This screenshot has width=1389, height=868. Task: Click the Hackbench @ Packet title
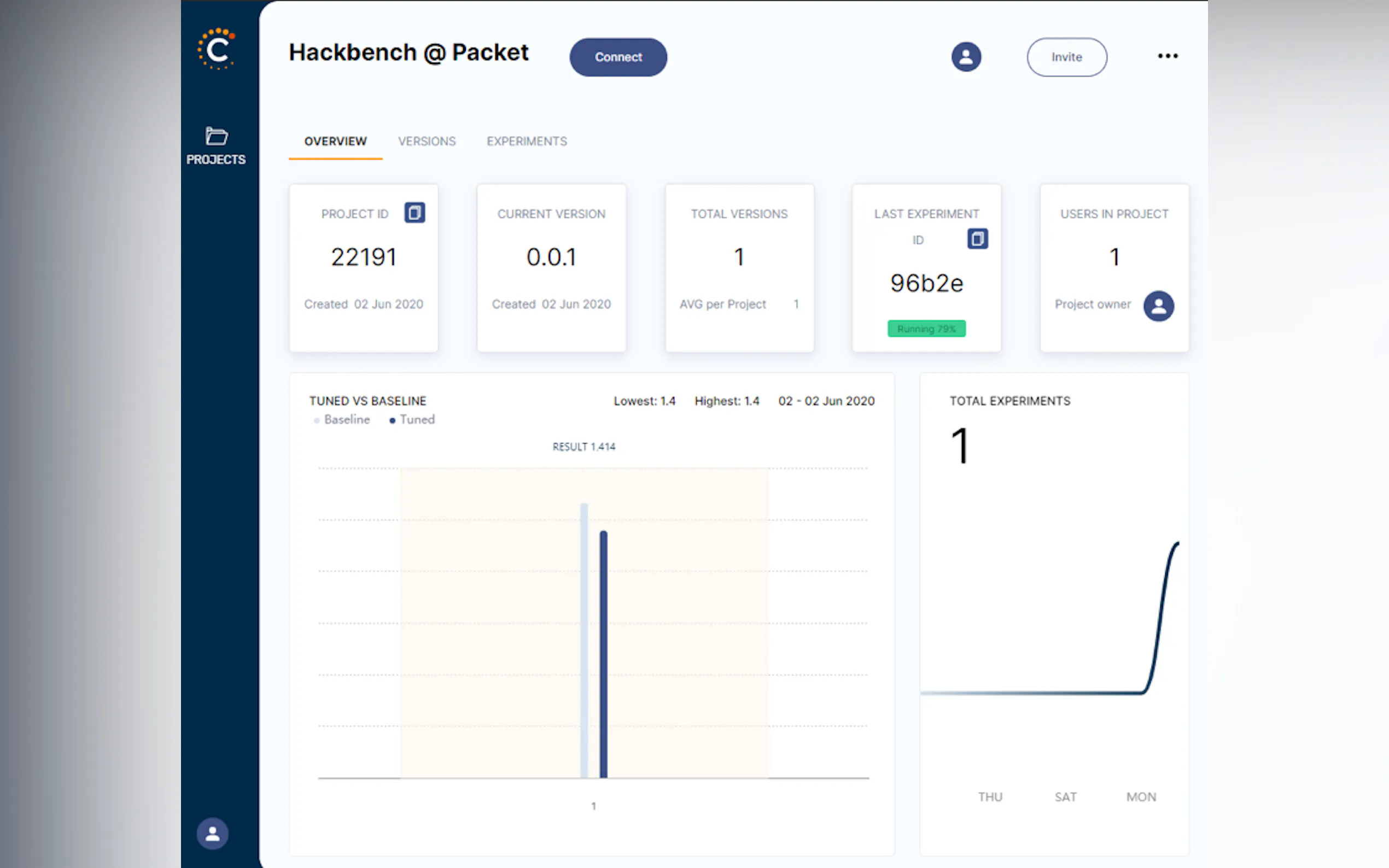pos(408,52)
